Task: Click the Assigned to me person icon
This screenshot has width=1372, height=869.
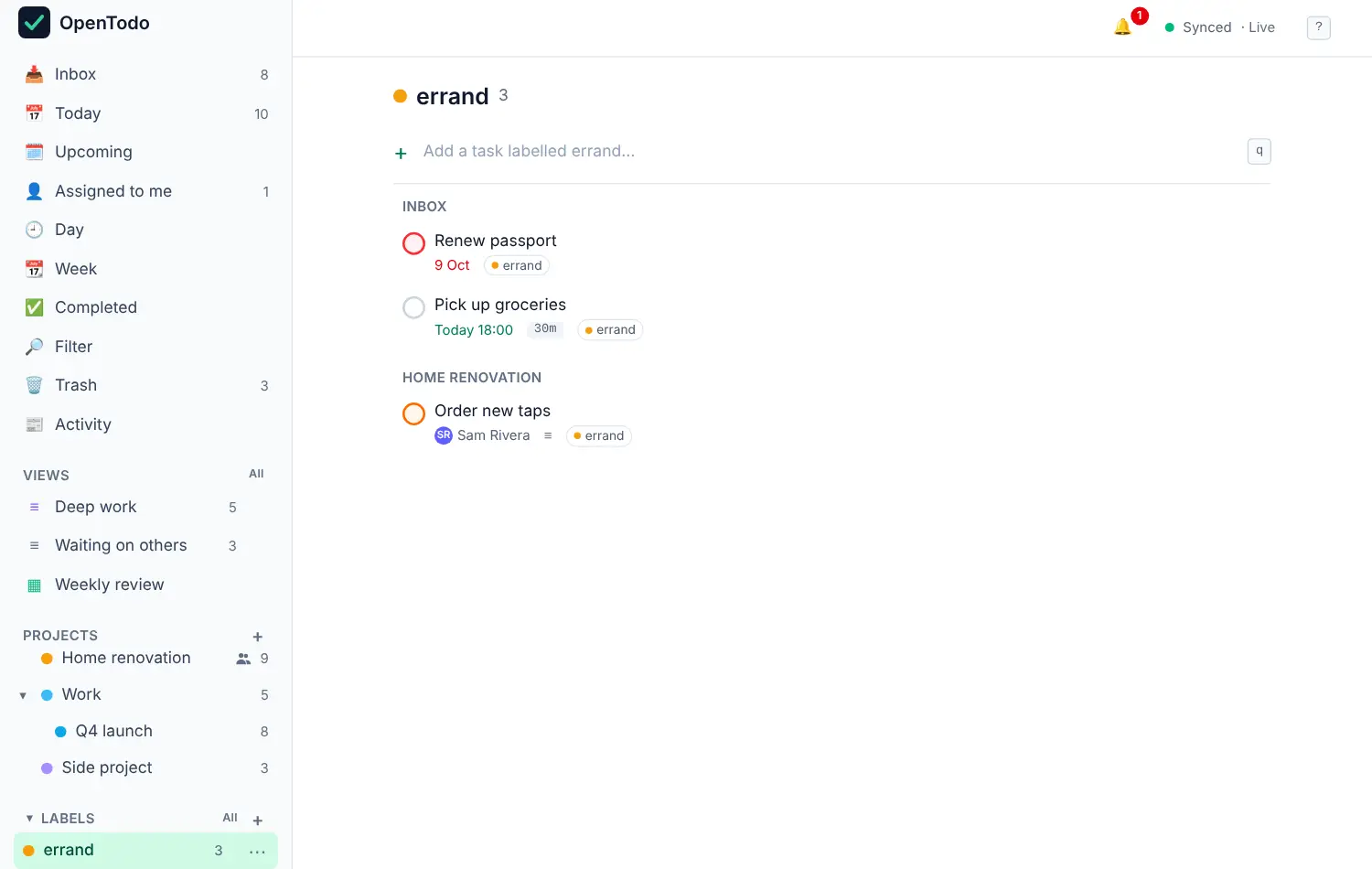Action: click(x=34, y=191)
